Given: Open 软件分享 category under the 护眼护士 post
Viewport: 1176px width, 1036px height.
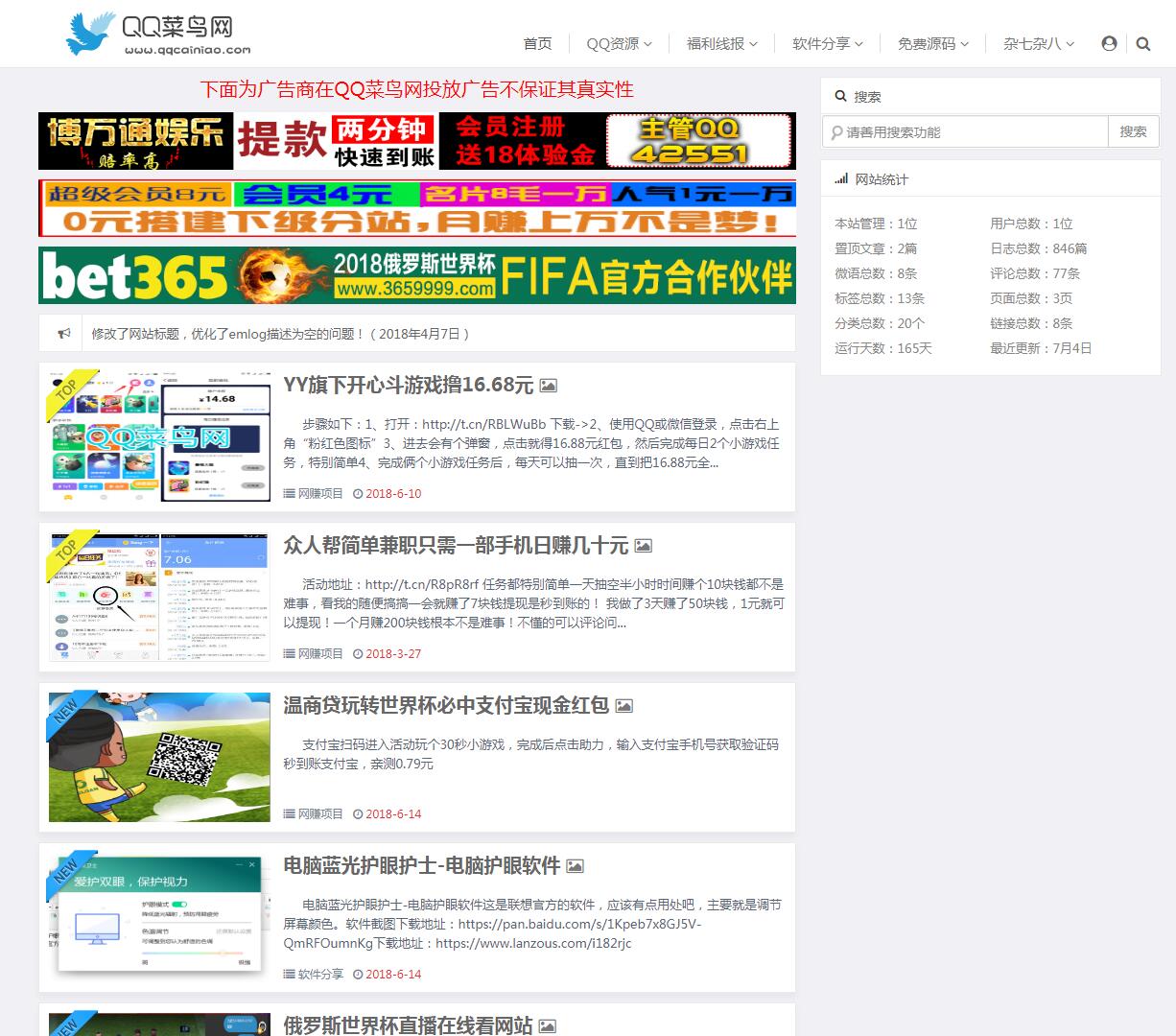Looking at the screenshot, I should [x=320, y=975].
